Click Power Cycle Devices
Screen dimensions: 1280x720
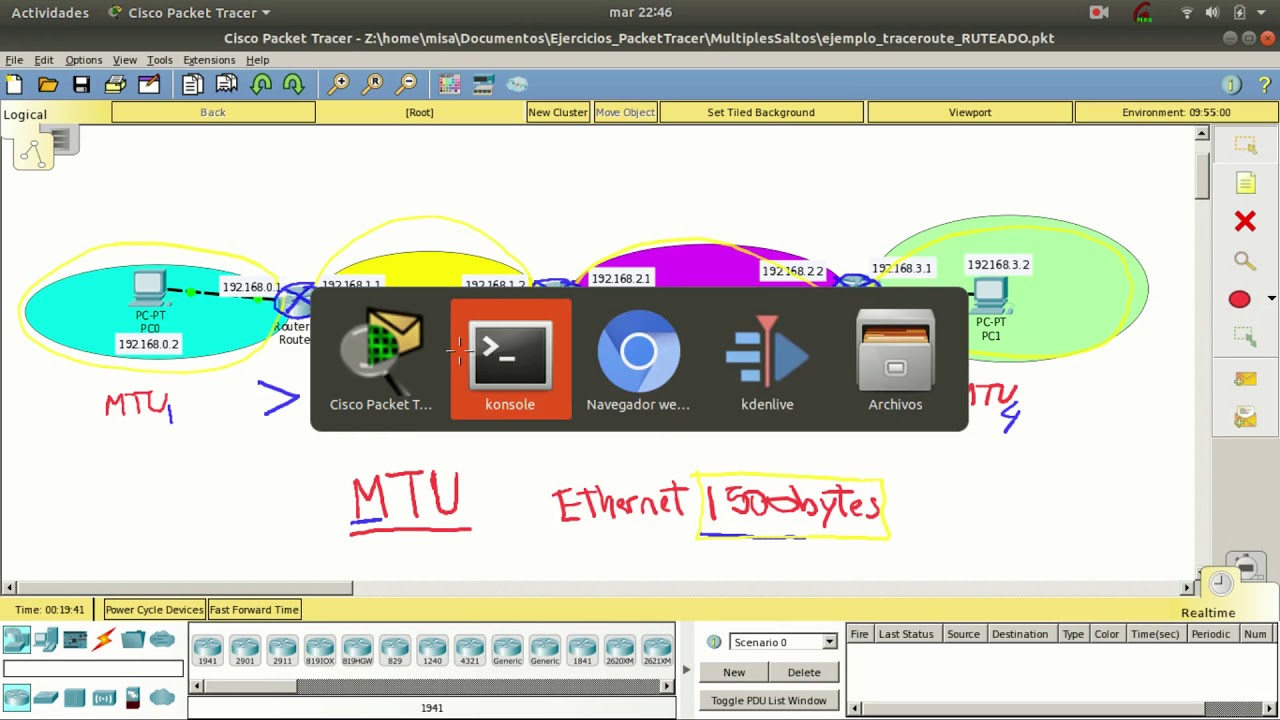[154, 610]
